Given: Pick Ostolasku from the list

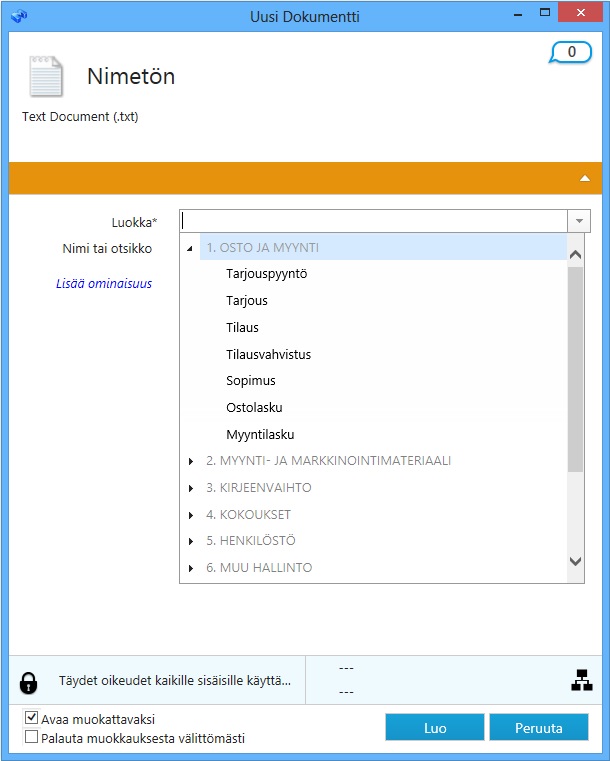Looking at the screenshot, I should [x=254, y=408].
